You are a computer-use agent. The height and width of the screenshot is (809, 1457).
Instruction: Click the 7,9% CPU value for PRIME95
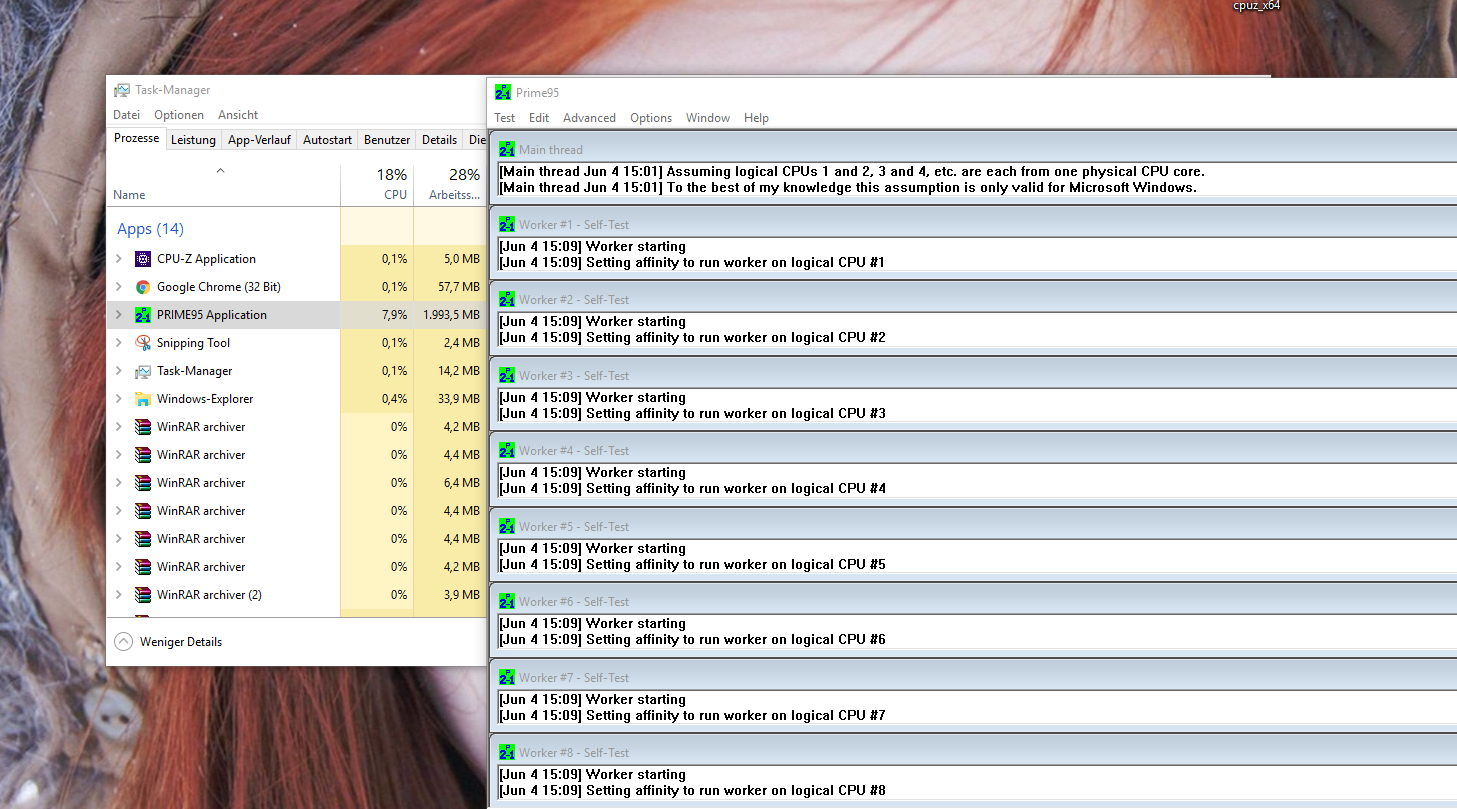[395, 315]
